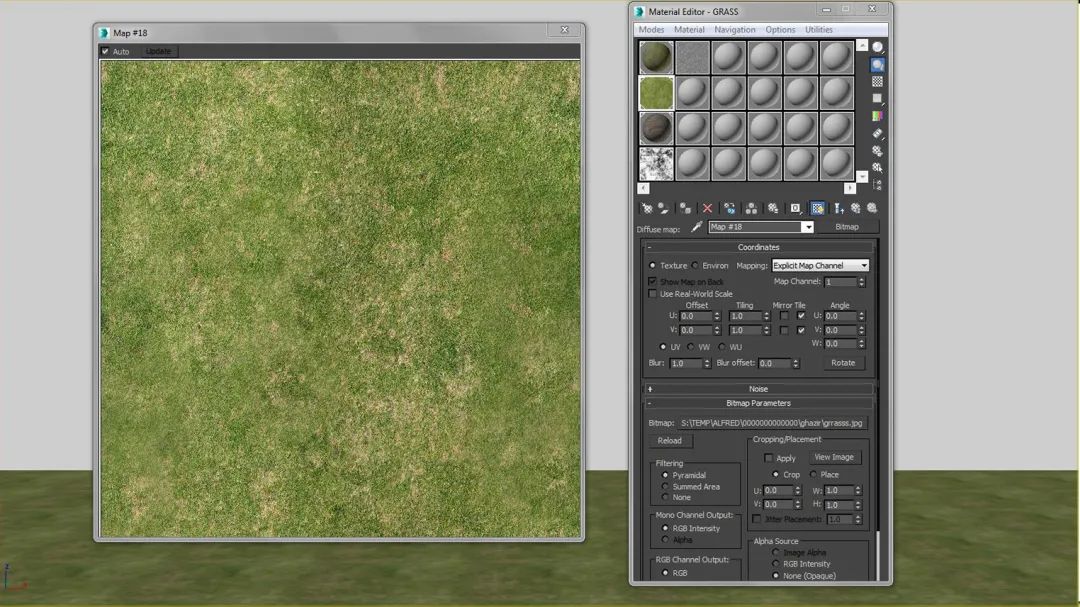Enable Use Real-World Scale checkbox
Screen dimensions: 1080x607
pyautogui.click(x=653, y=294)
